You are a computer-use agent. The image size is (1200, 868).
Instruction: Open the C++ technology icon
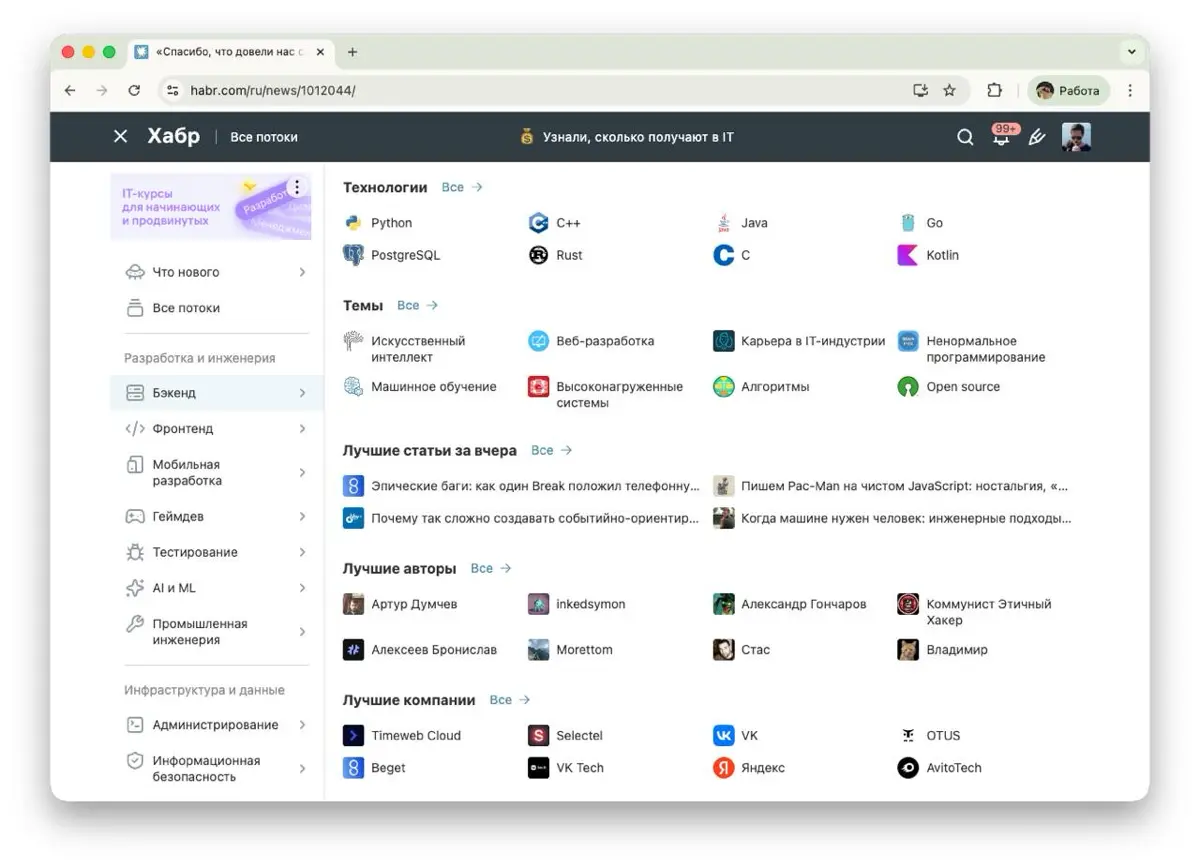point(538,223)
